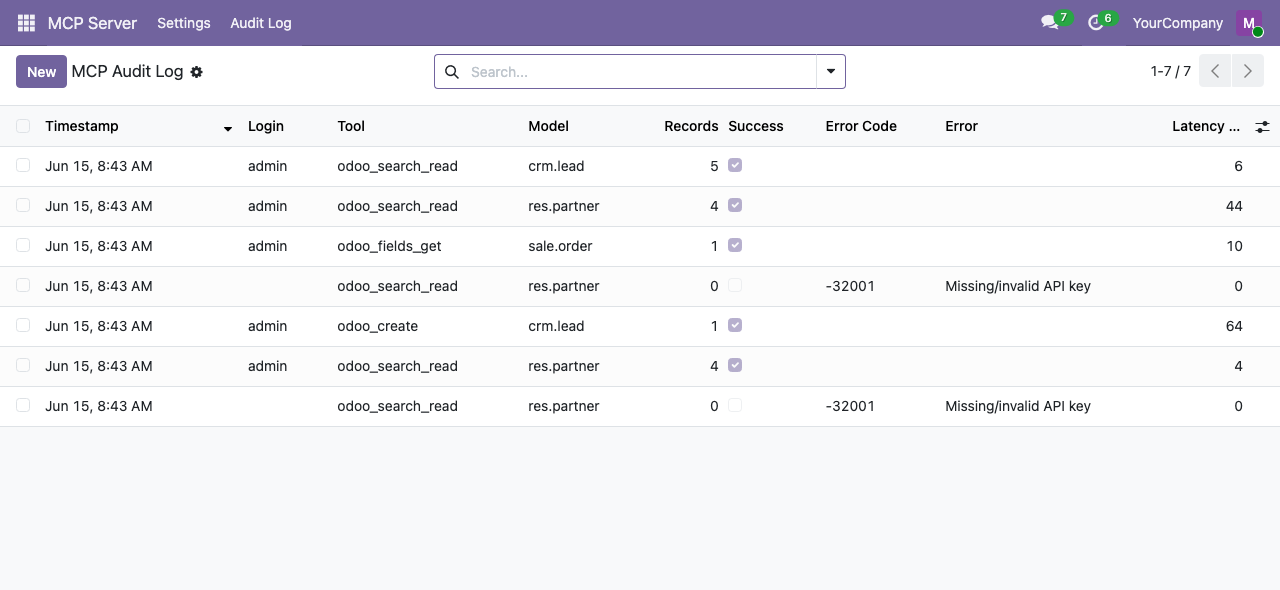Select the odoo_fields_get row checkbox

pyautogui.click(x=23, y=245)
